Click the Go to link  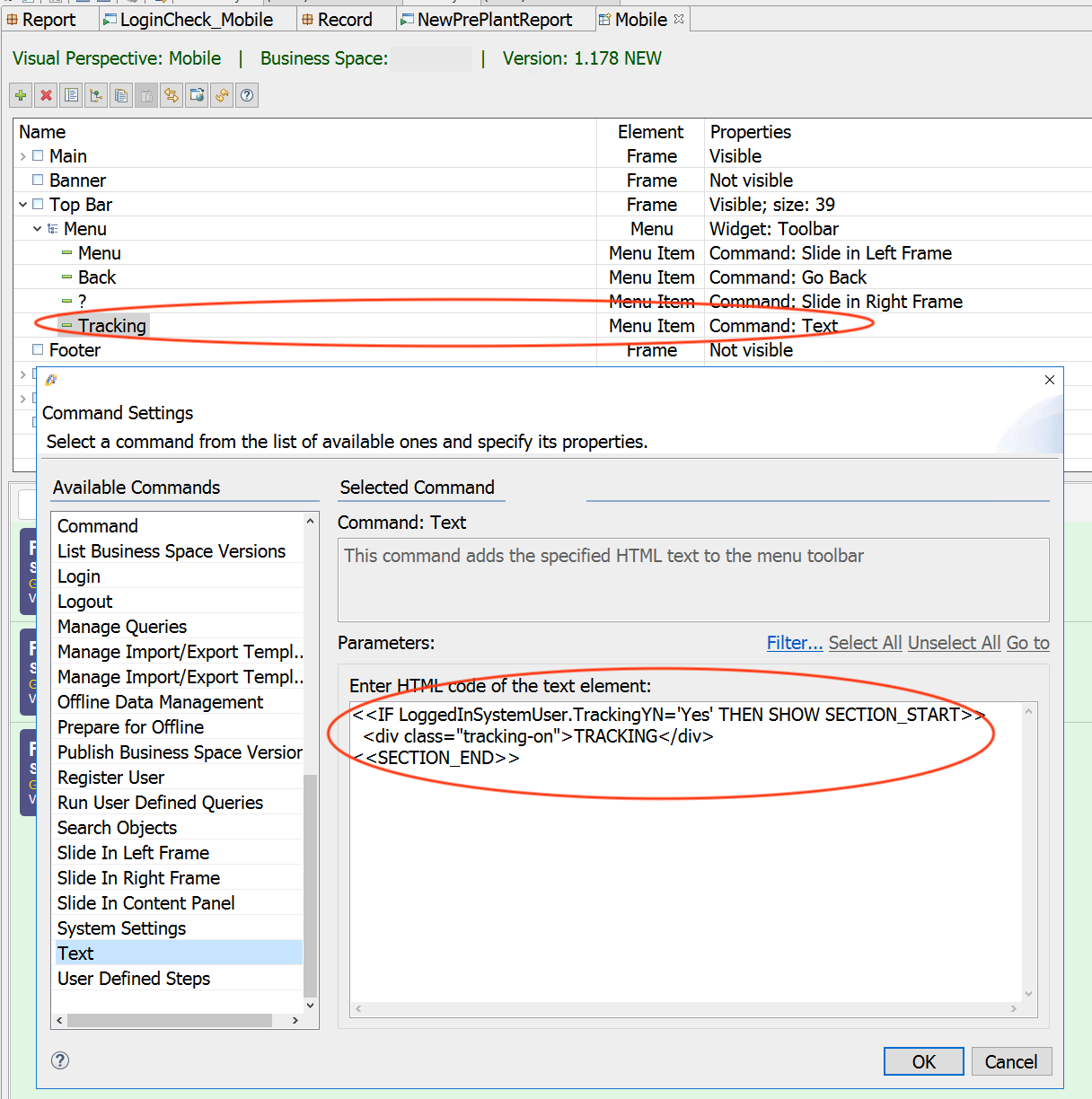[1028, 643]
